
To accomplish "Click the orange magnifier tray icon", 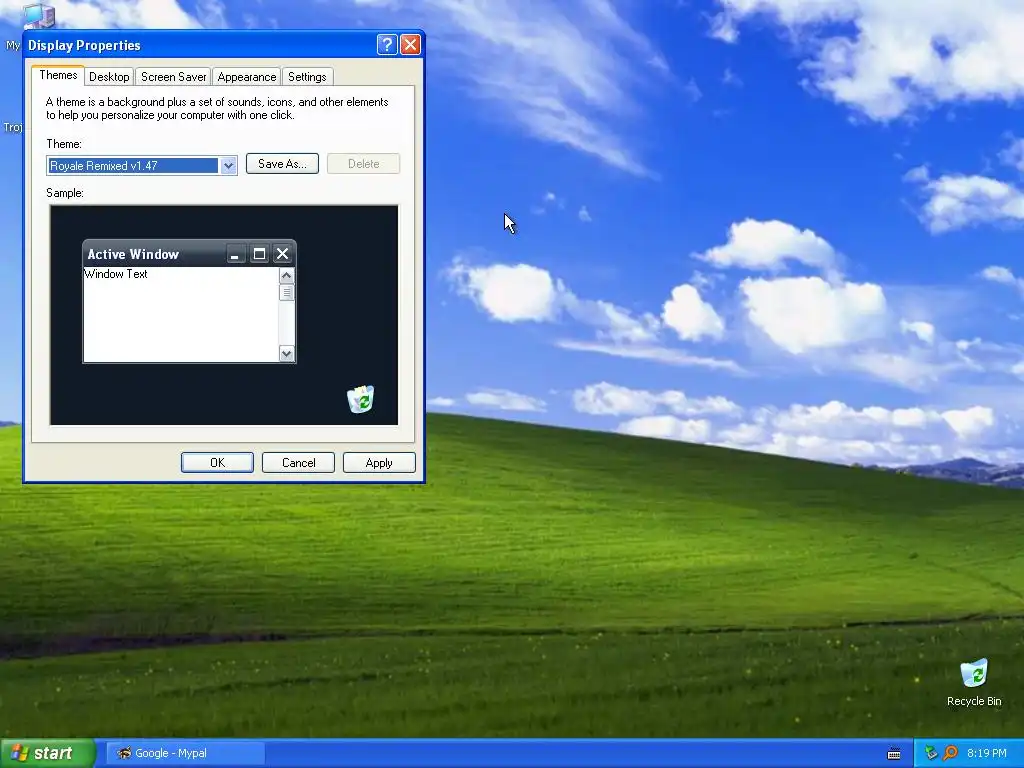I will pyautogui.click(x=950, y=753).
